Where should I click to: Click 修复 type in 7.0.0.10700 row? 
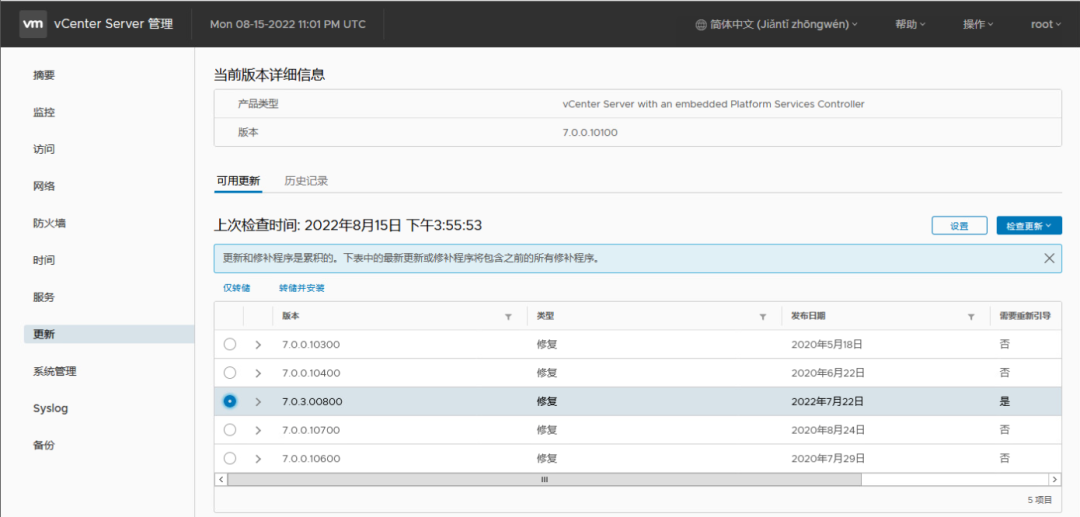(x=547, y=430)
